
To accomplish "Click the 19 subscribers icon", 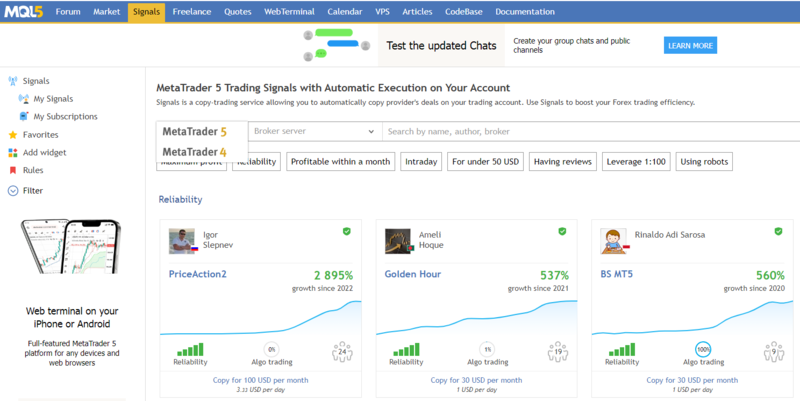I will click(558, 352).
